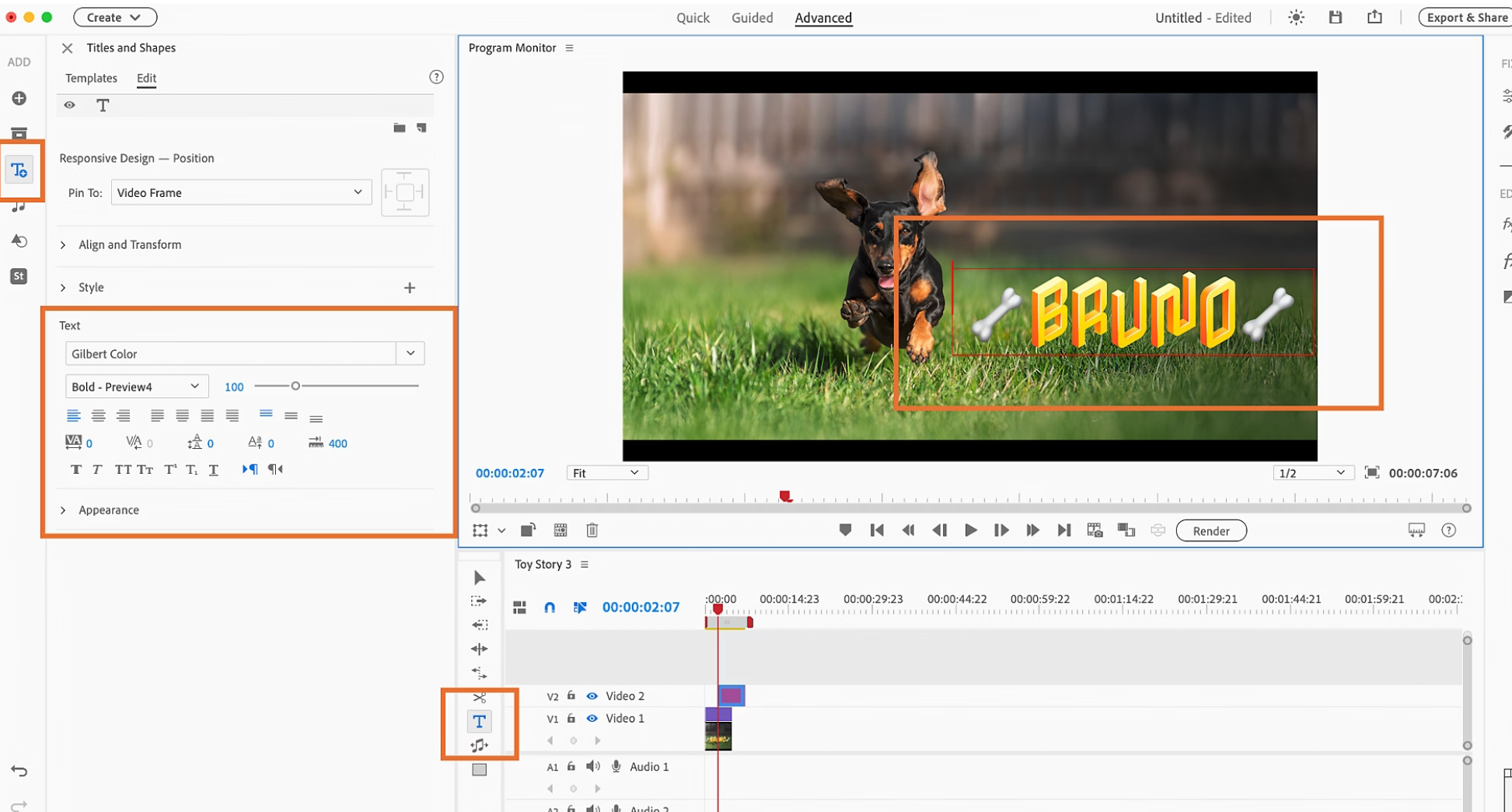Image resolution: width=1512 pixels, height=812 pixels.
Task: Click the delete trash icon in monitor
Action: (x=592, y=530)
